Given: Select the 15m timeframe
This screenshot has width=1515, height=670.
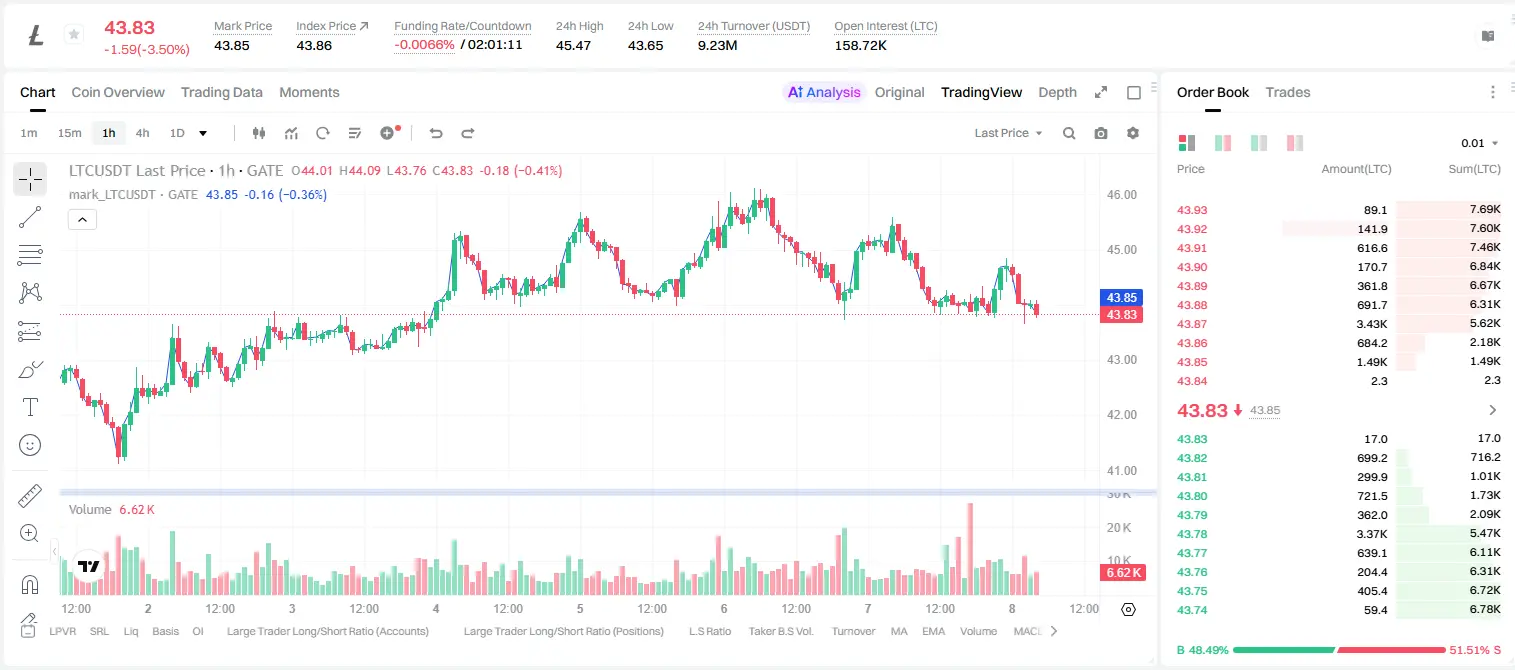Looking at the screenshot, I should pos(69,133).
